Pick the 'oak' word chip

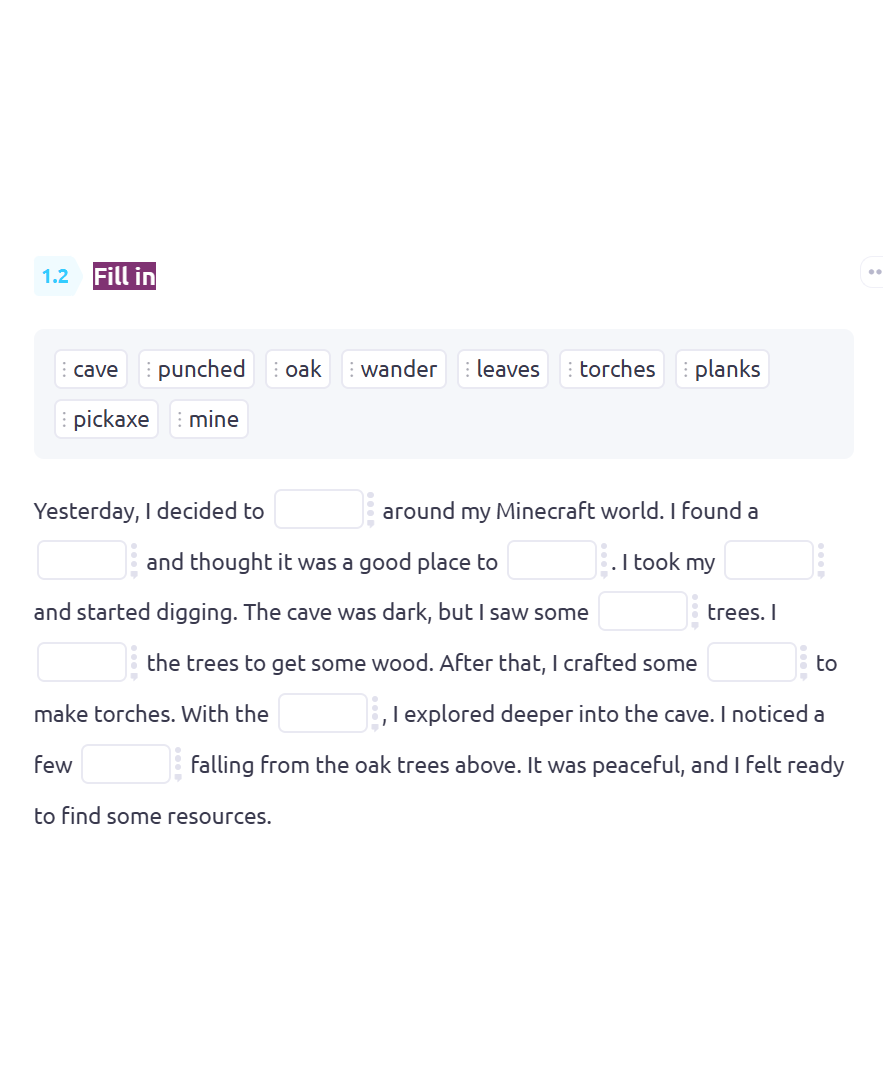(x=298, y=369)
